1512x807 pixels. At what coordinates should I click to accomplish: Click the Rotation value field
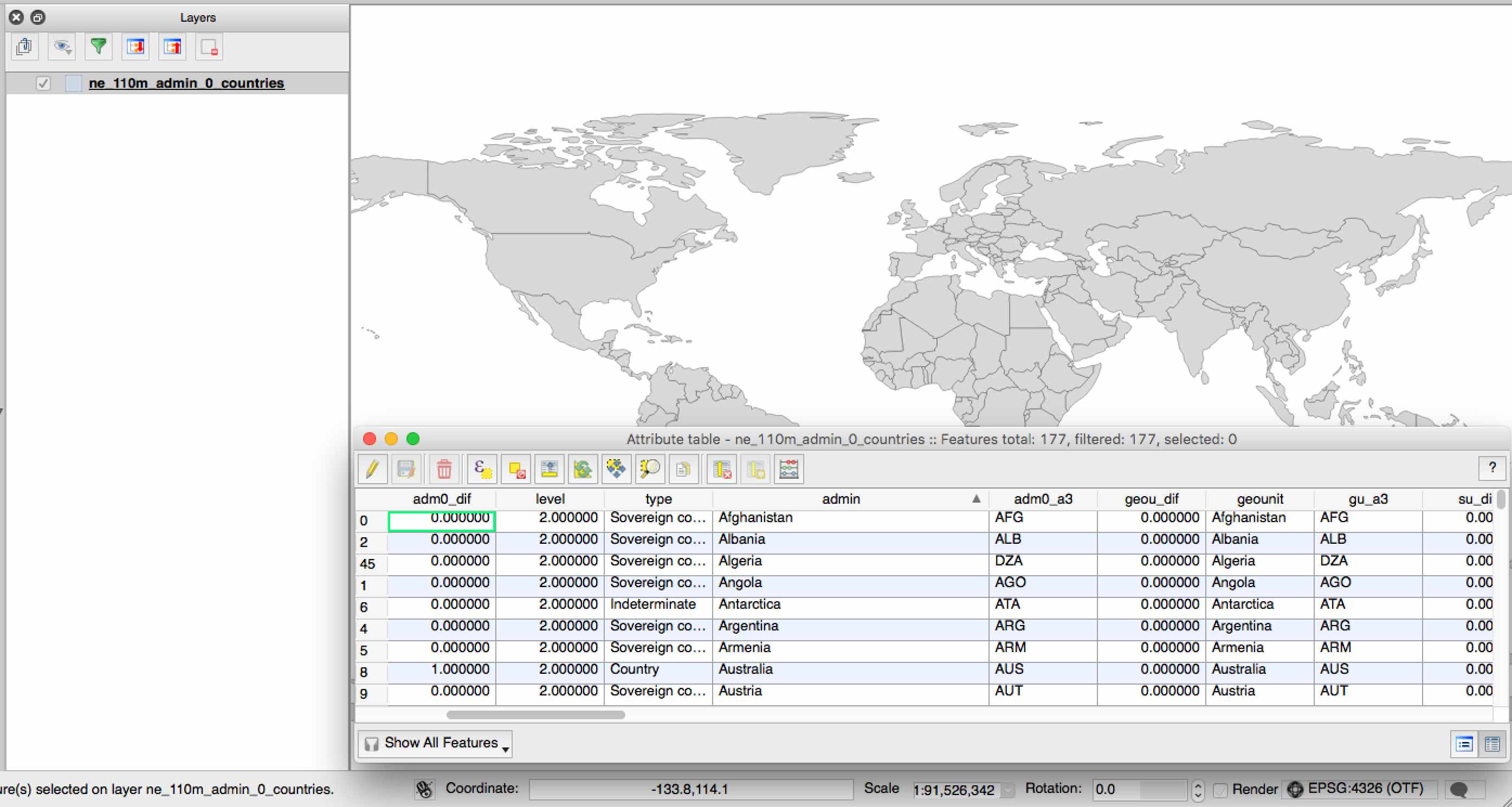click(1140, 790)
